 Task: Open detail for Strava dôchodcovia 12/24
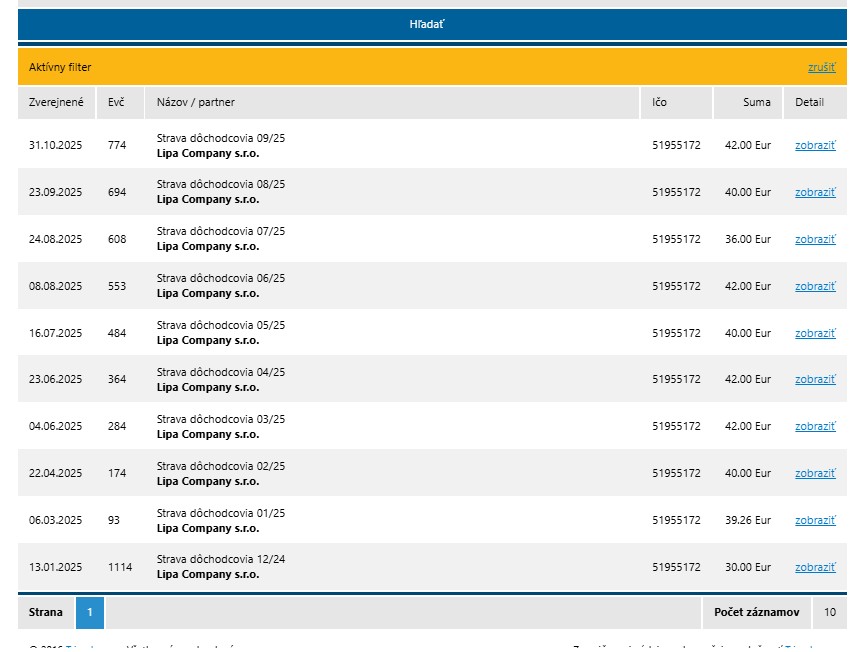pyautogui.click(x=815, y=567)
